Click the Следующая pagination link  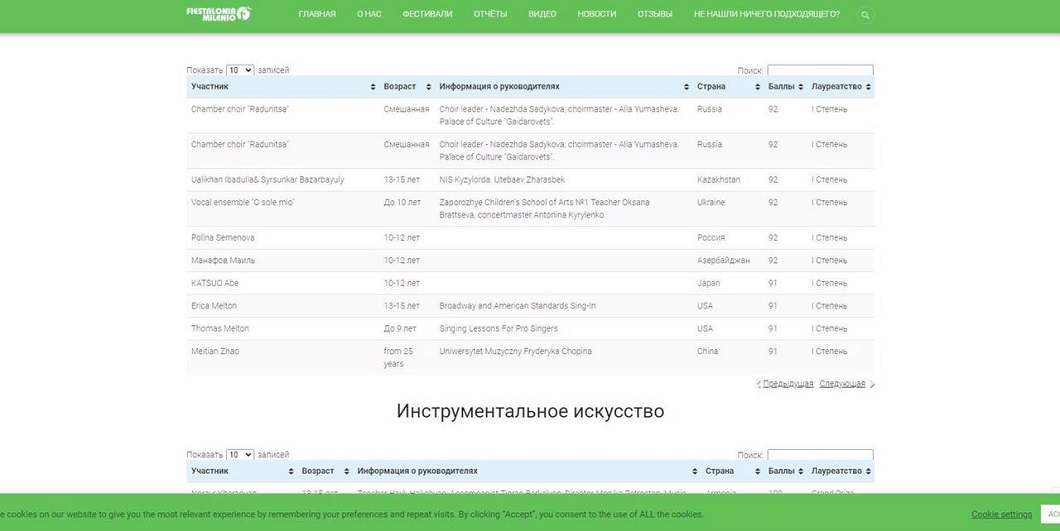click(x=843, y=384)
